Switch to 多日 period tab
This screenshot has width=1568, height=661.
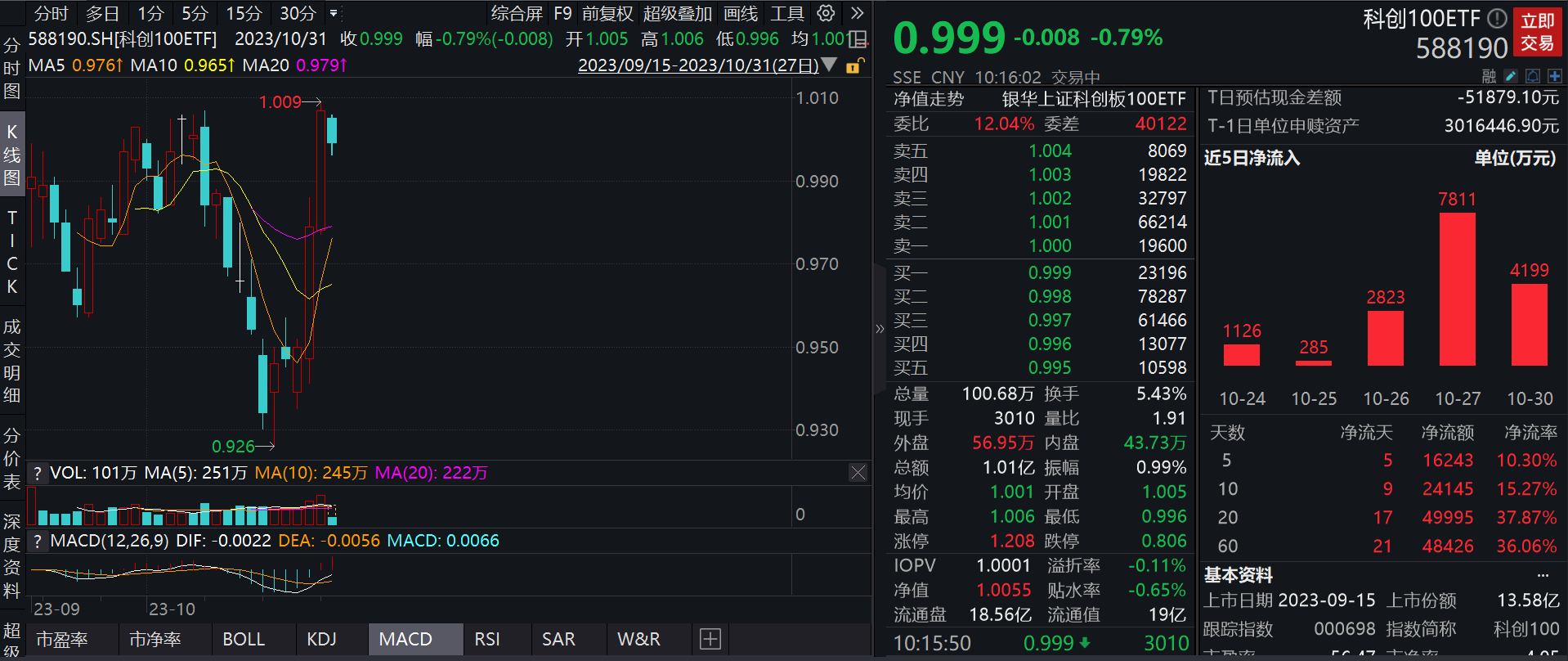coord(102,13)
